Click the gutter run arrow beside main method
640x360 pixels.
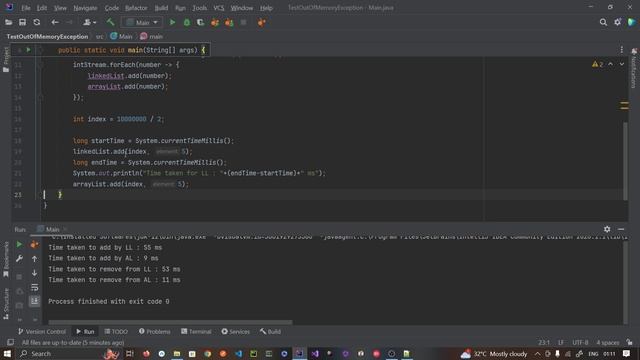coord(28,50)
